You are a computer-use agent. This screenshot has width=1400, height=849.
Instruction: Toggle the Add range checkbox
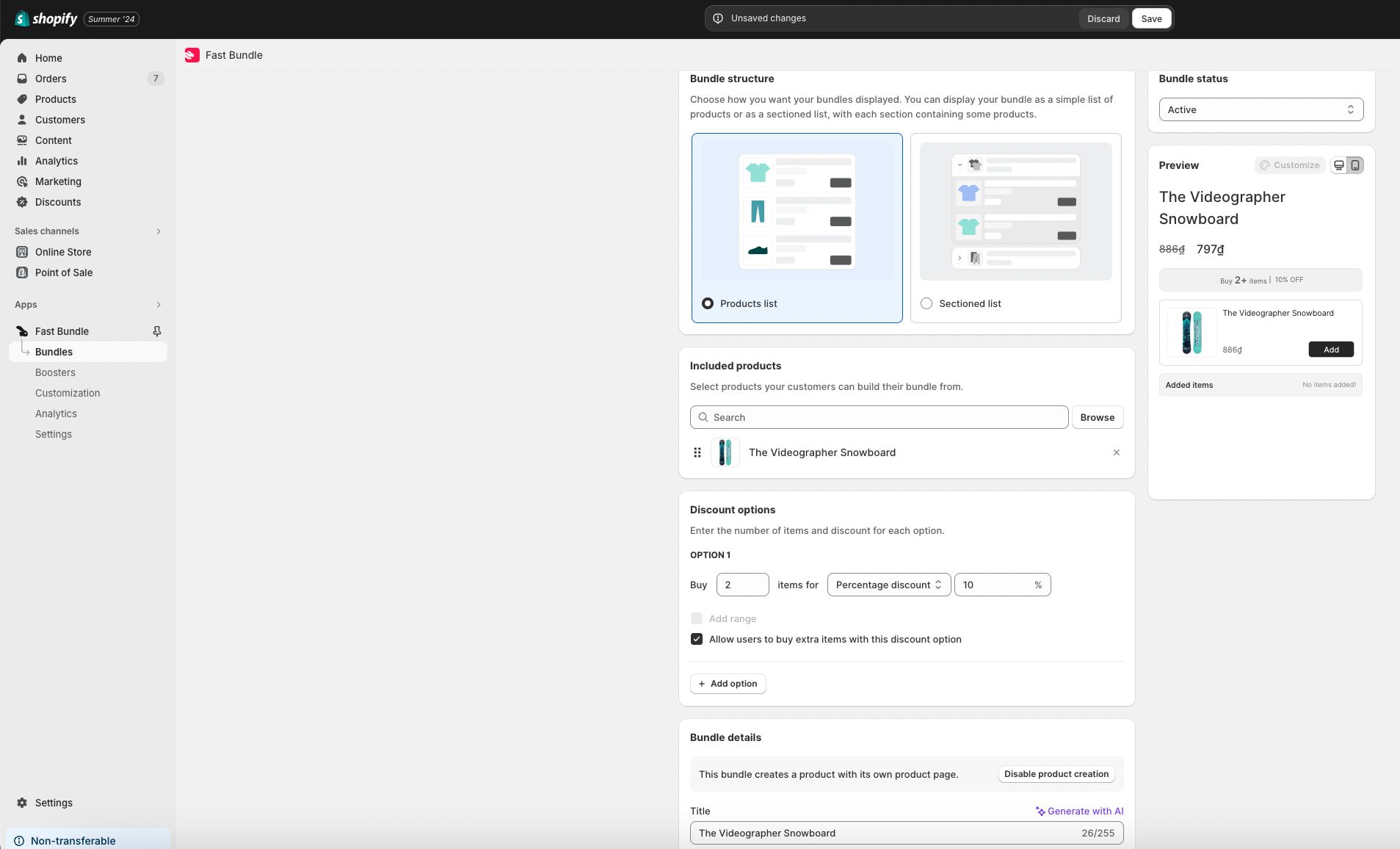click(697, 618)
